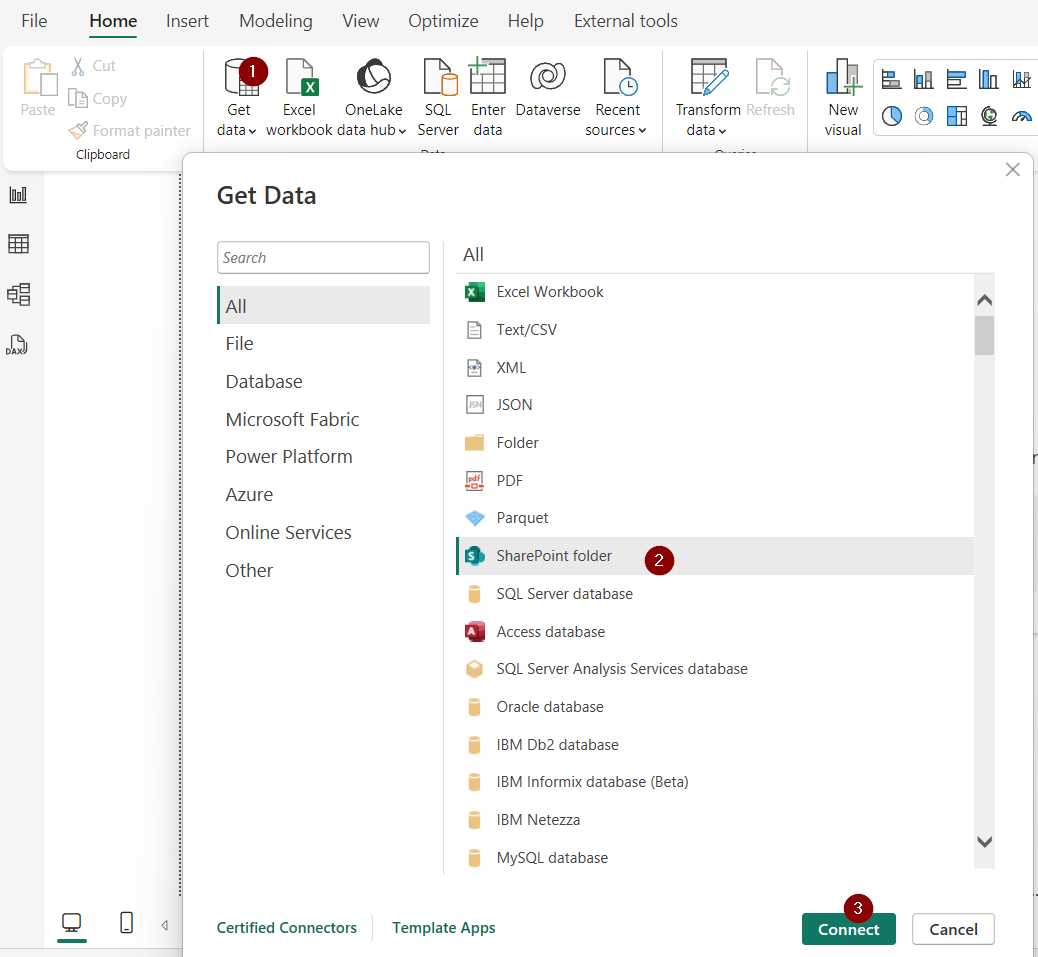
Task: Select the stacked column chart visual
Action: pos(923,79)
